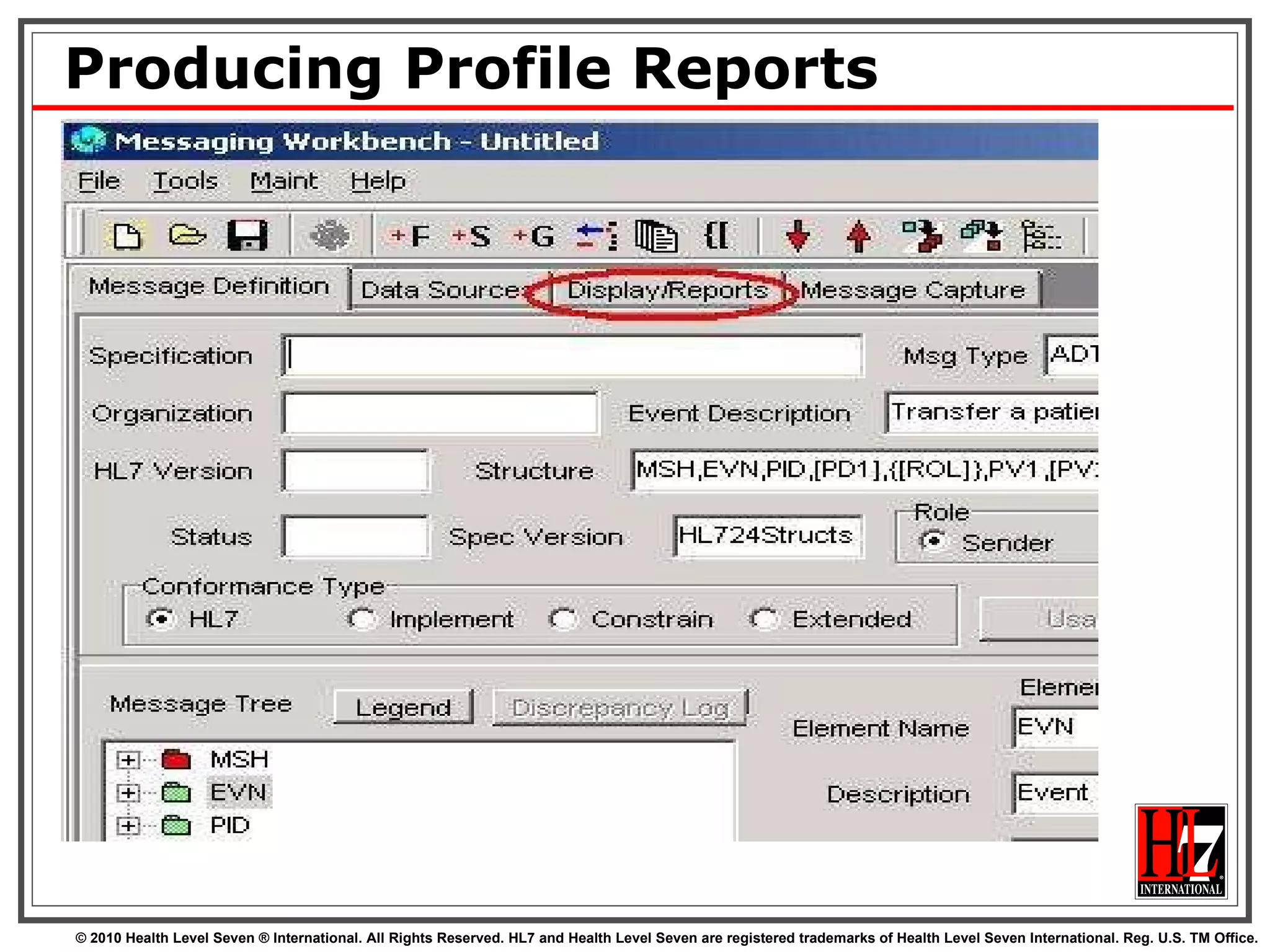
Task: Click the Specification input field
Action: [x=572, y=356]
